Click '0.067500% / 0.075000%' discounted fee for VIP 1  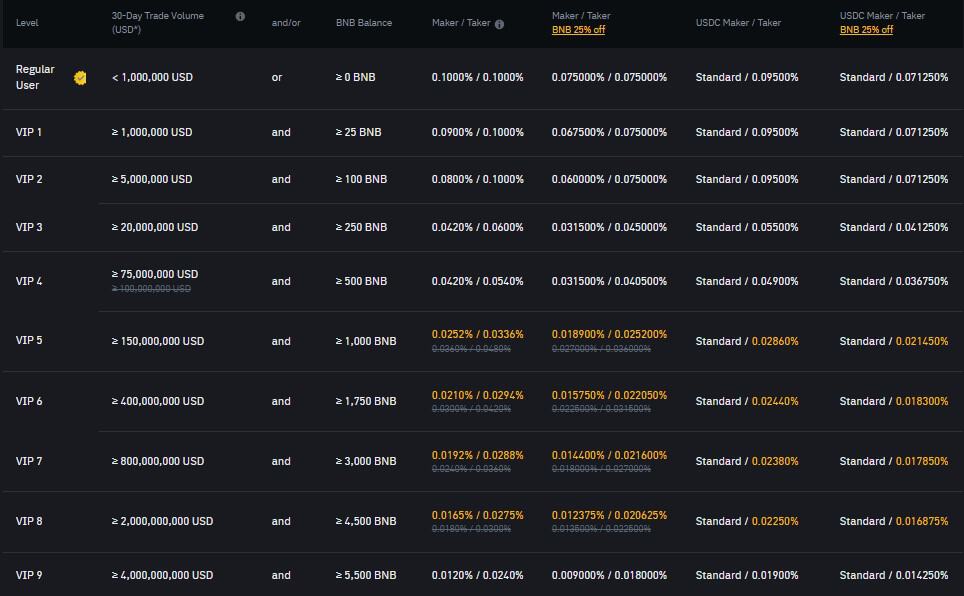point(609,132)
